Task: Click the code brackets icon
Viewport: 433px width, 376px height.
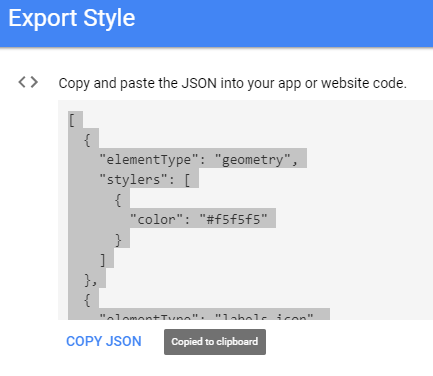Action: (28, 82)
